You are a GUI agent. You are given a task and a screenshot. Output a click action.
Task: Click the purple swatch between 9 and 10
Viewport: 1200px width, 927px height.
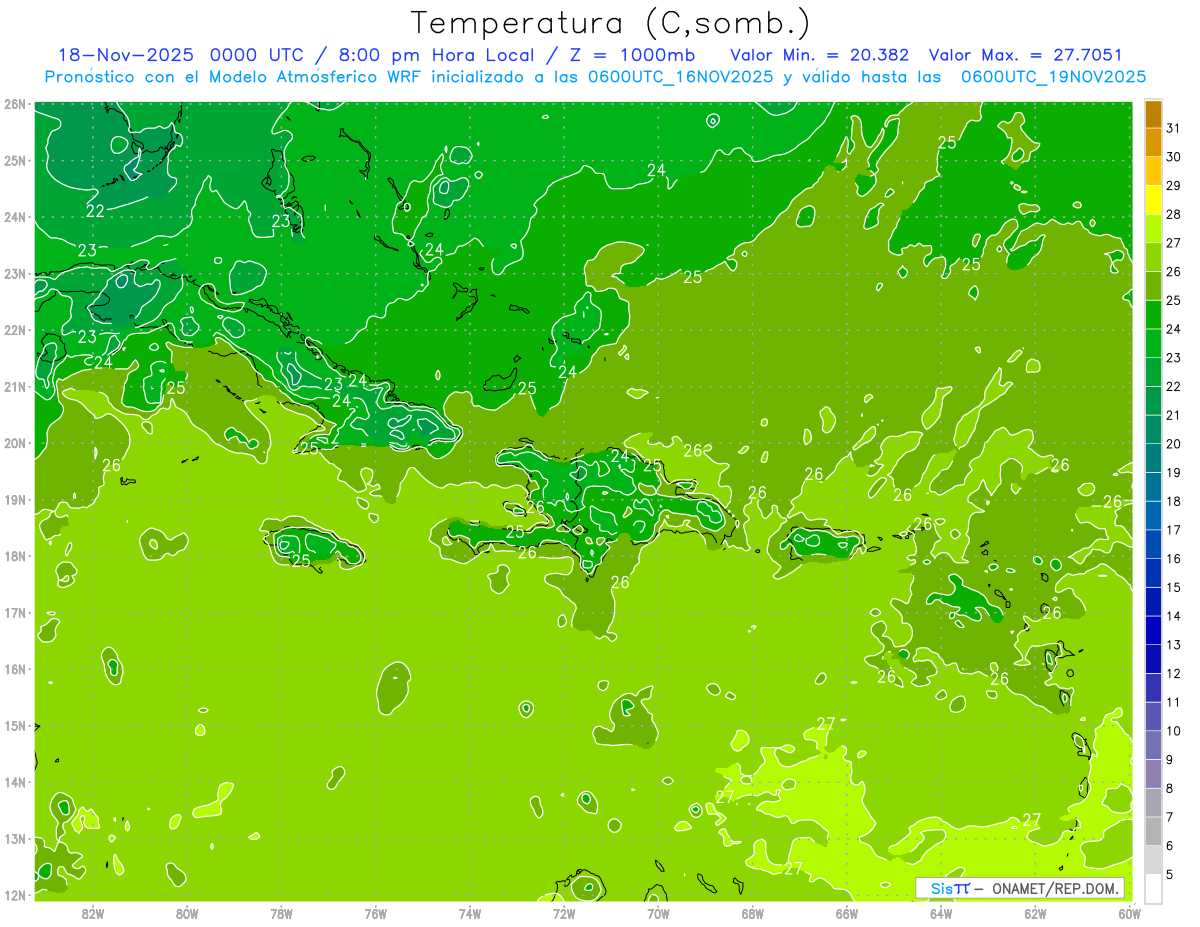tap(1153, 745)
